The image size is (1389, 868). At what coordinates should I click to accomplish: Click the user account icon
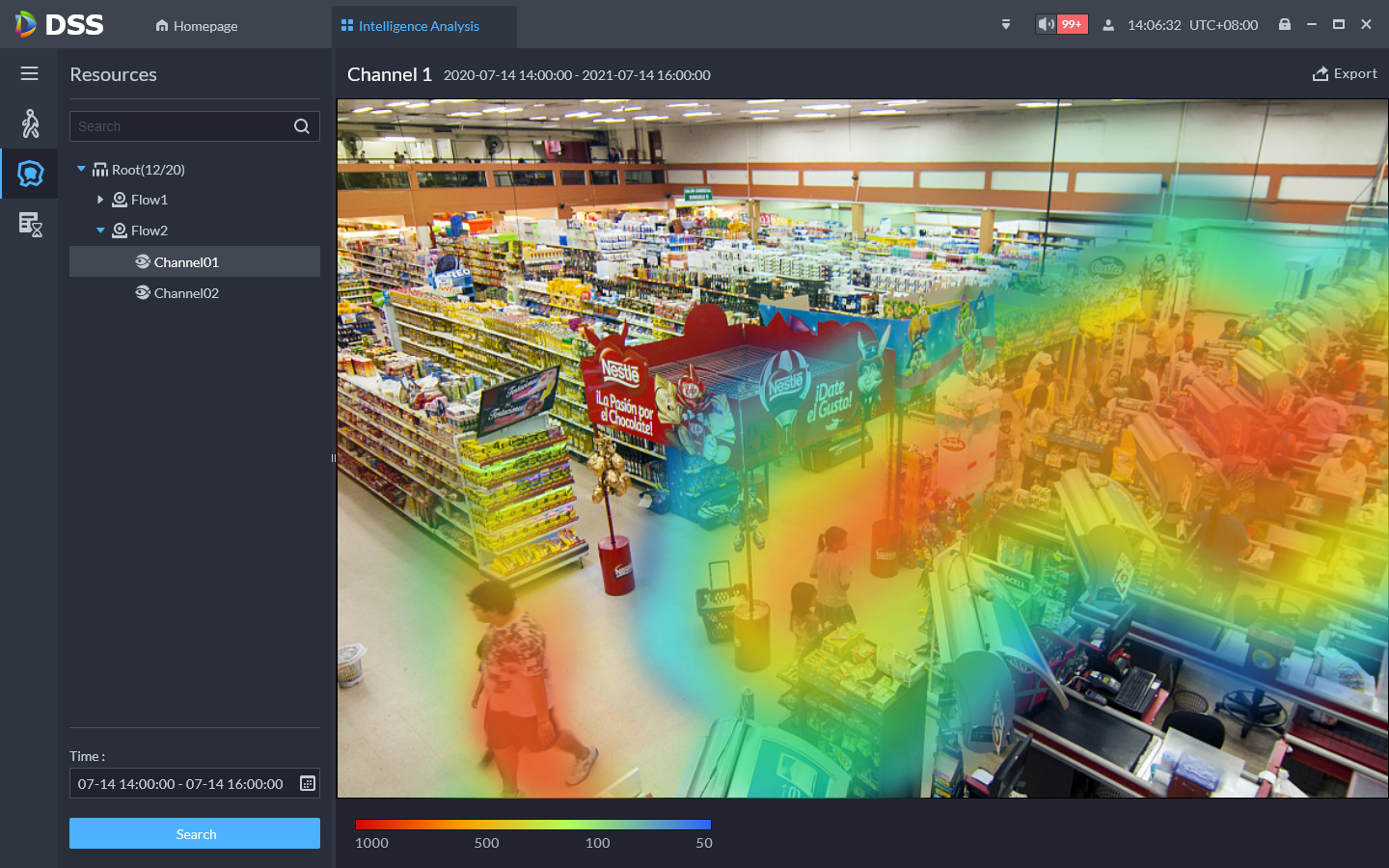(1108, 25)
